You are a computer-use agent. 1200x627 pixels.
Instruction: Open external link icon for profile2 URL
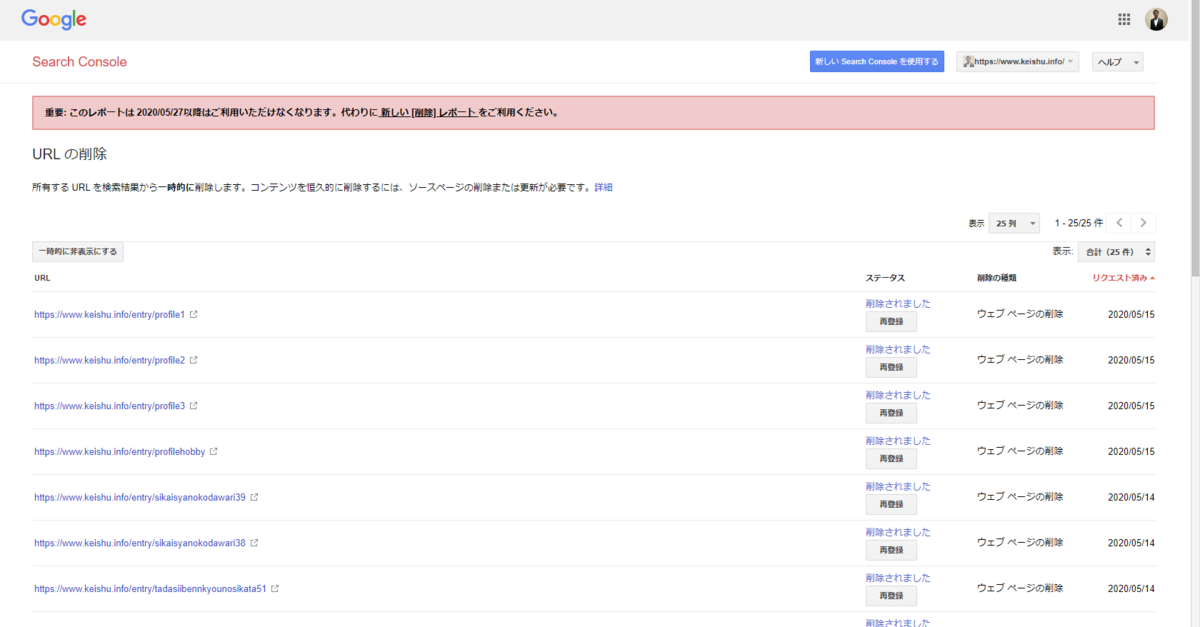194,360
